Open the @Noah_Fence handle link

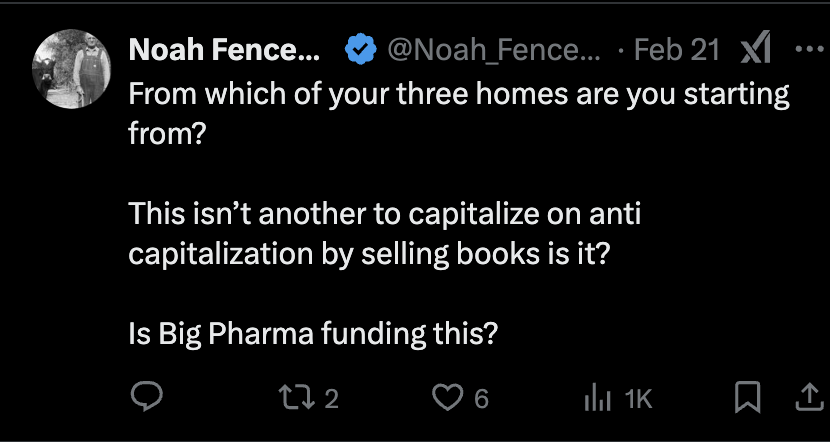[x=494, y=50]
